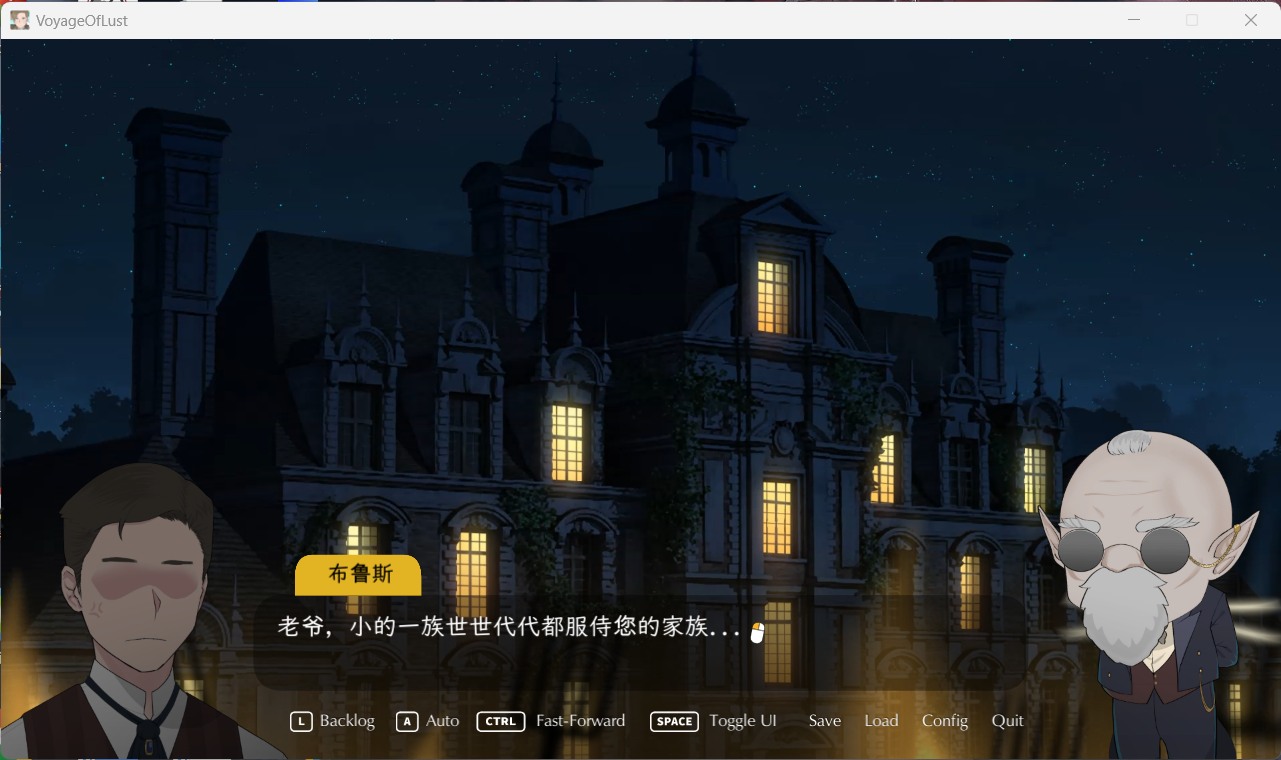Click the L key icon beside Backlog
The height and width of the screenshot is (760, 1281).
point(301,721)
